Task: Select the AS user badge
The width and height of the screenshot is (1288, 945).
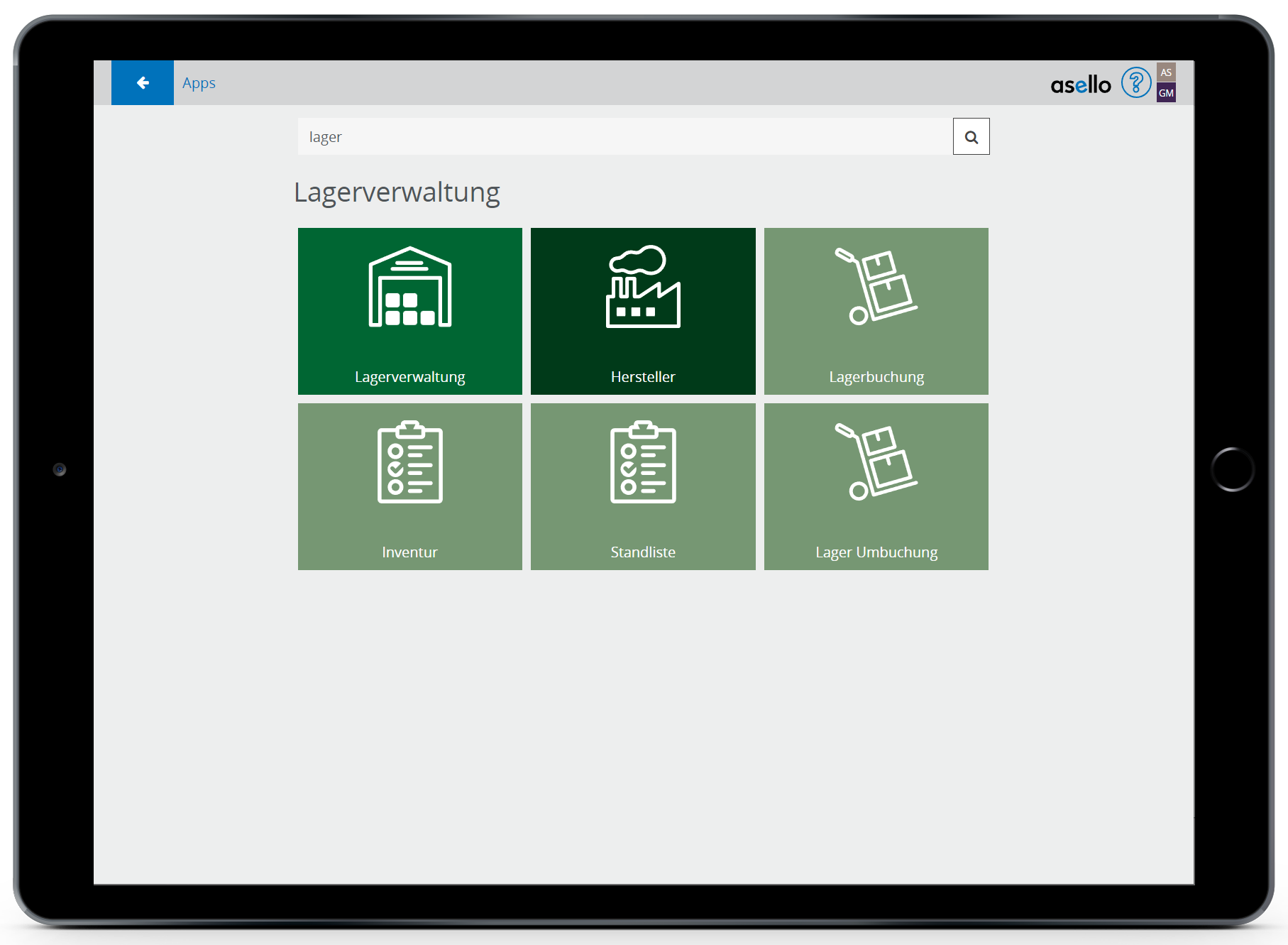Action: pyautogui.click(x=1166, y=72)
